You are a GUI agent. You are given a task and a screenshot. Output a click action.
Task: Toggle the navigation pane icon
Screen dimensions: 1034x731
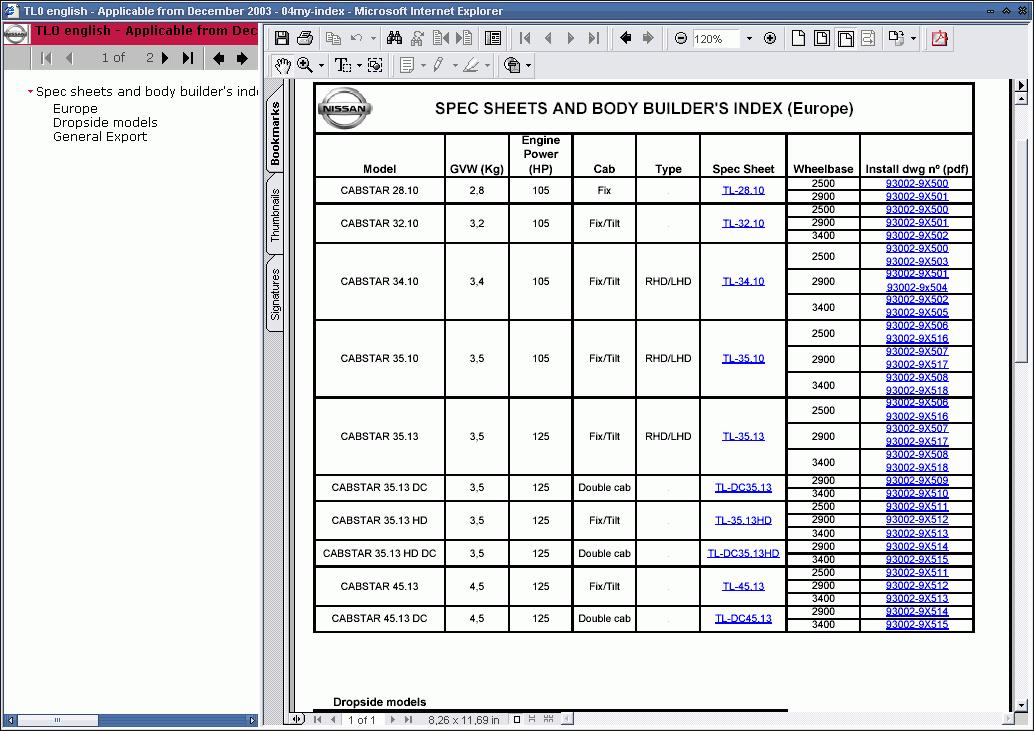493,38
